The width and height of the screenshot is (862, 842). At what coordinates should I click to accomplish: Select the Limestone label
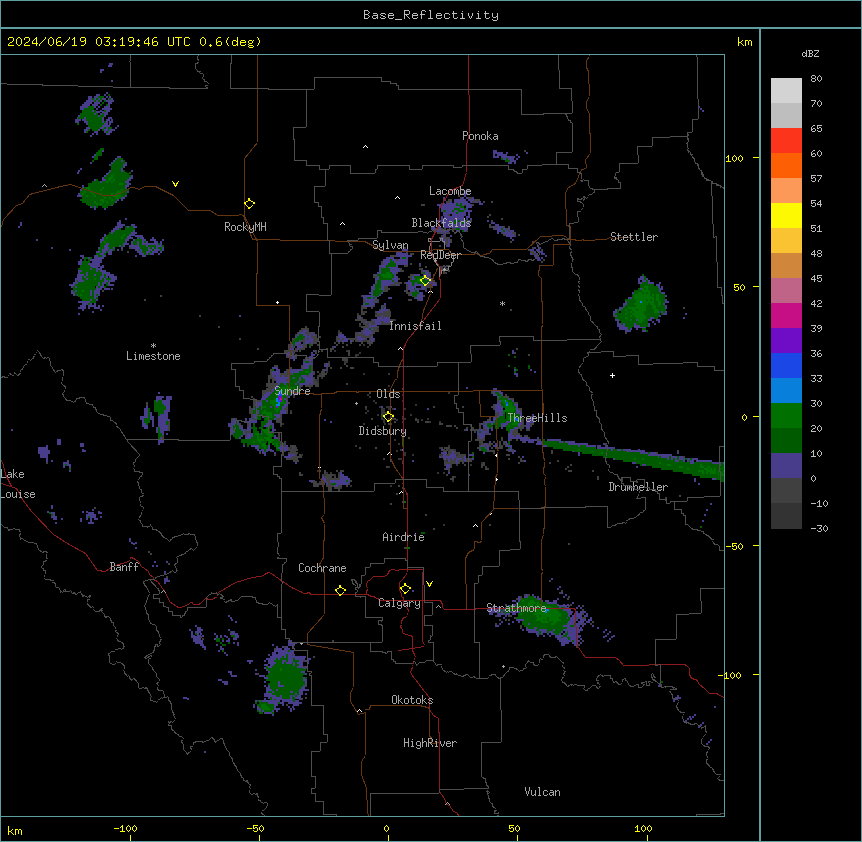[153, 356]
